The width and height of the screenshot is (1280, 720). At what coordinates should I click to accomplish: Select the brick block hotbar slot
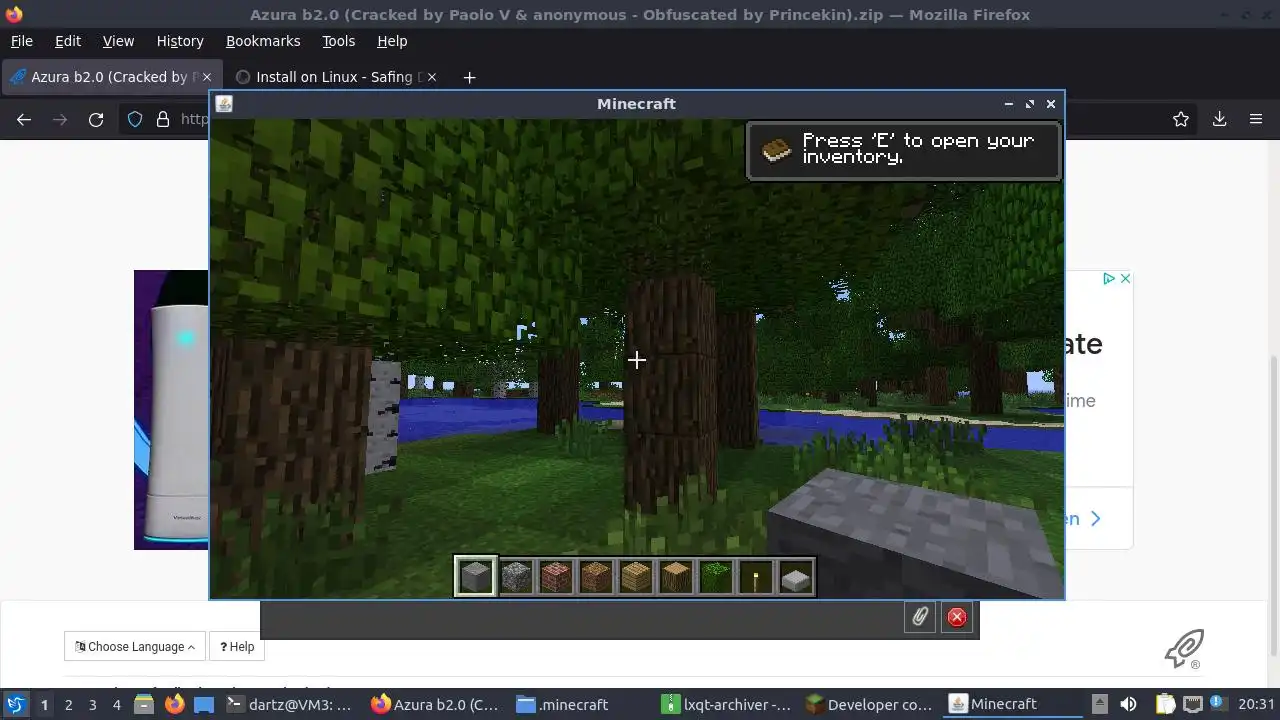(x=556, y=577)
